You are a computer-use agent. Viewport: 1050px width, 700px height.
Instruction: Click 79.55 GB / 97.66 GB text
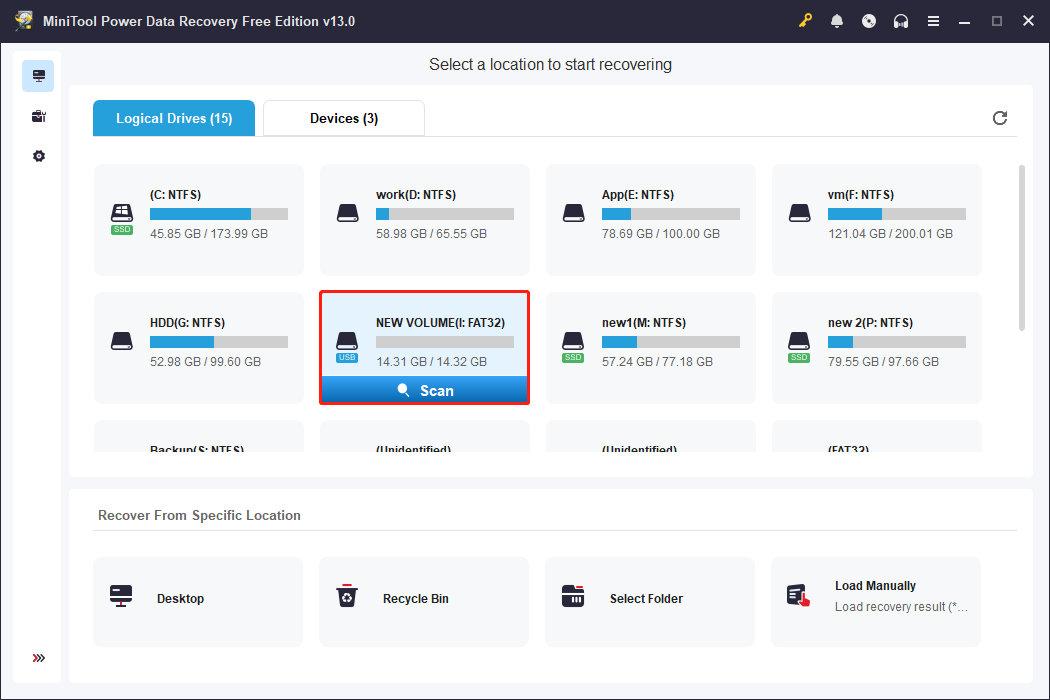[x=884, y=362]
